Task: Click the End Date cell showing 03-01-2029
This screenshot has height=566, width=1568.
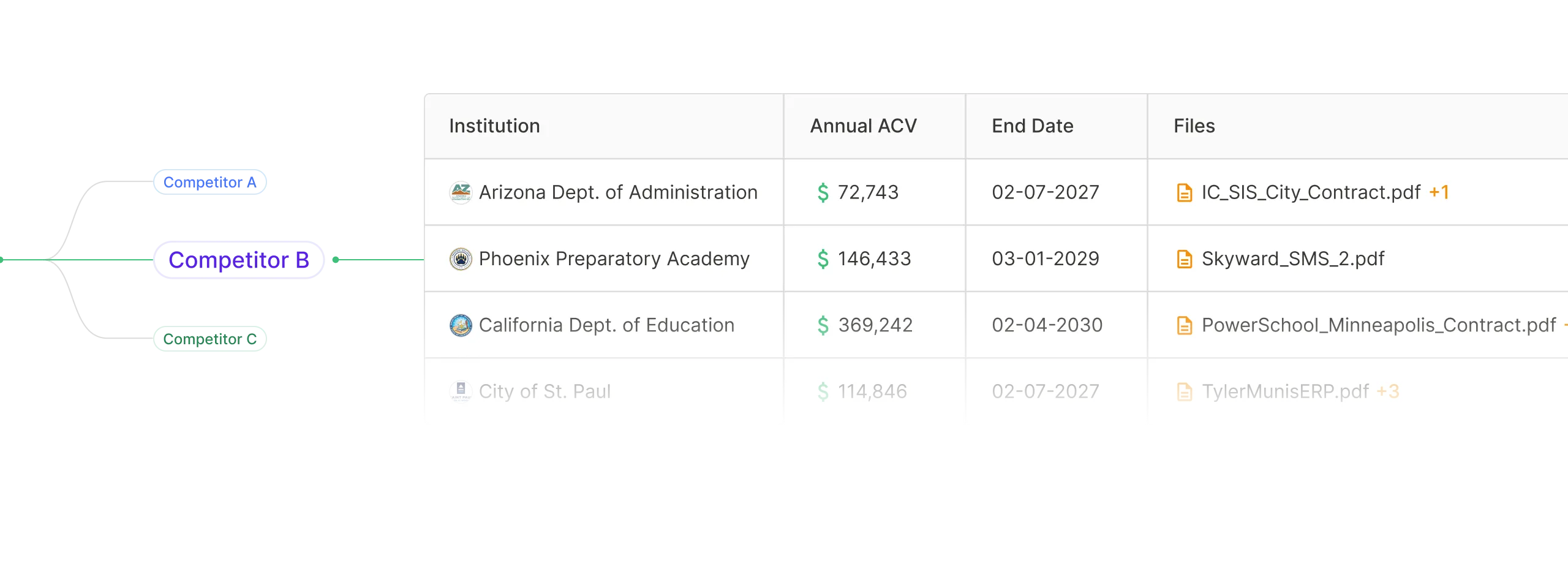Action: (x=1046, y=258)
